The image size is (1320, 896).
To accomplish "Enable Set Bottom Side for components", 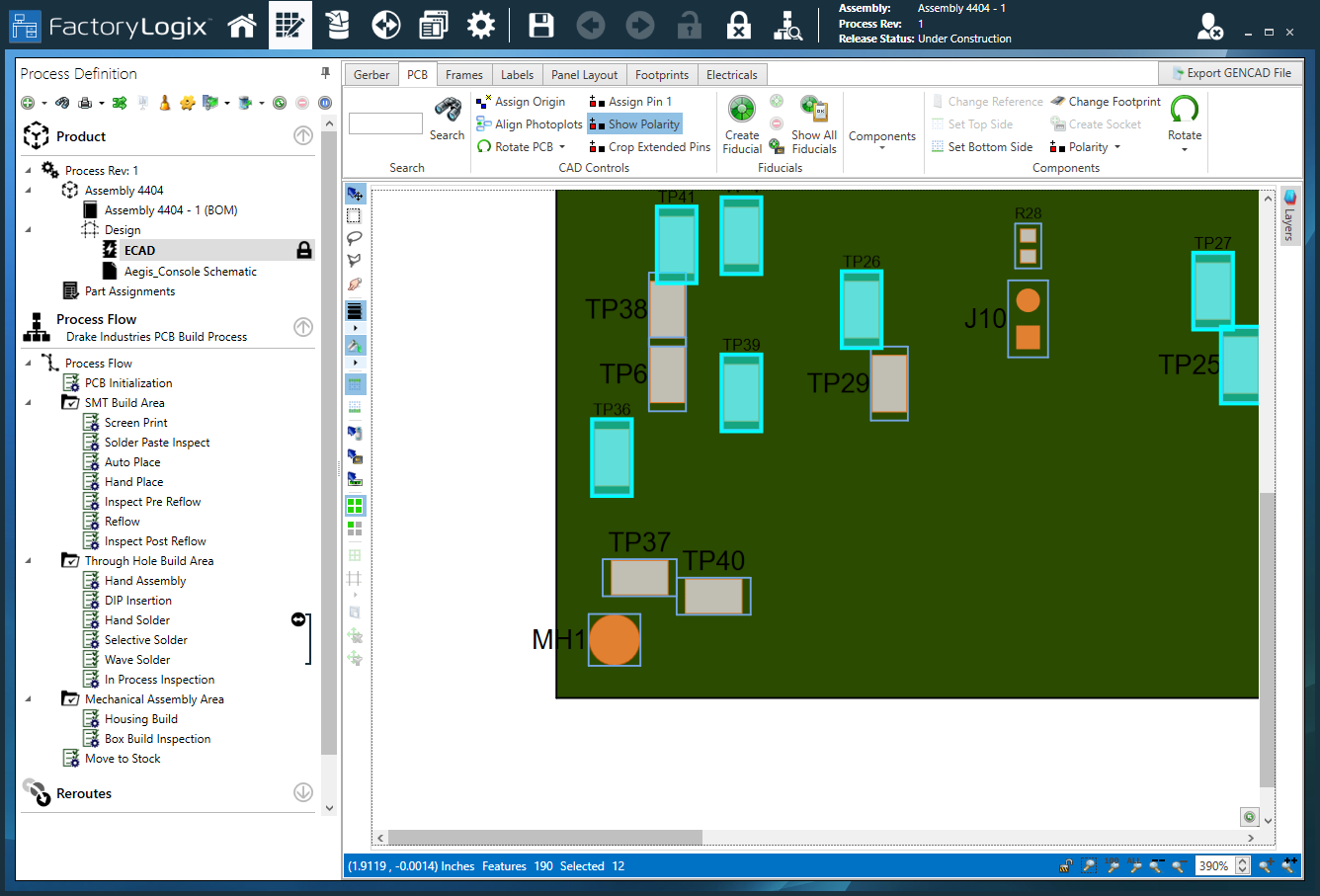I will pyautogui.click(x=983, y=146).
